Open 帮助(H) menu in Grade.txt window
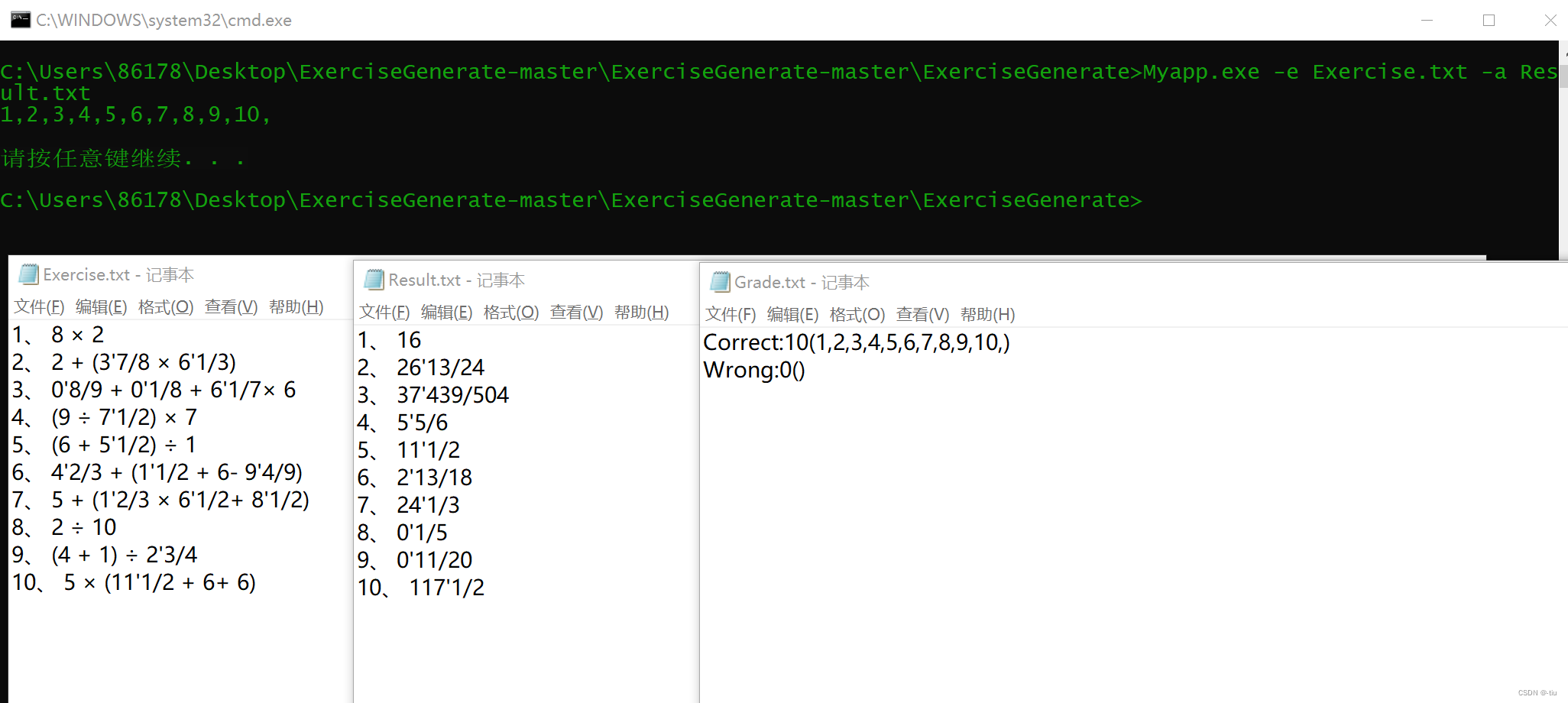This screenshot has height=703, width=1568. click(x=988, y=315)
